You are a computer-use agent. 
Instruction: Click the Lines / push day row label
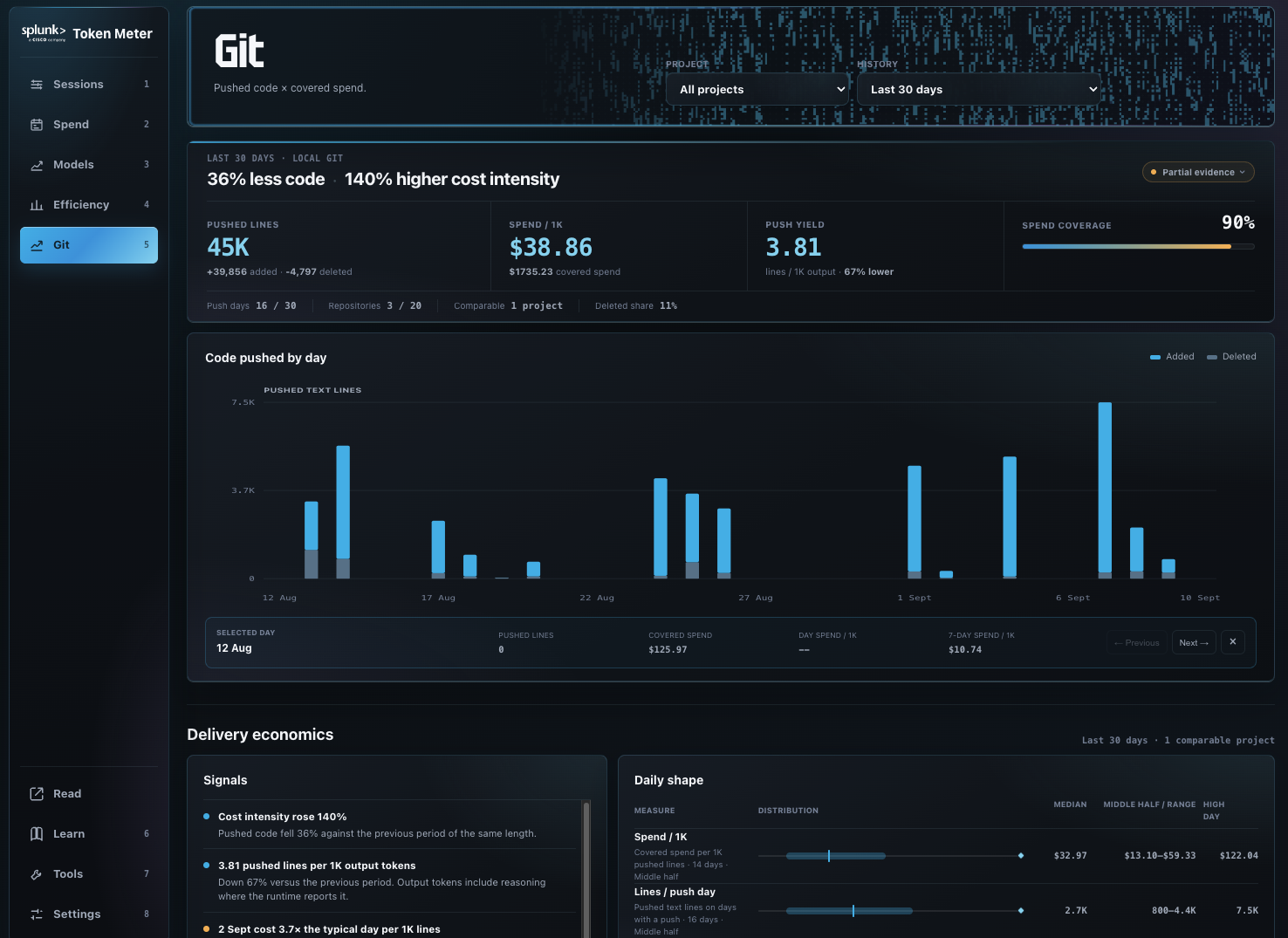[x=675, y=892]
